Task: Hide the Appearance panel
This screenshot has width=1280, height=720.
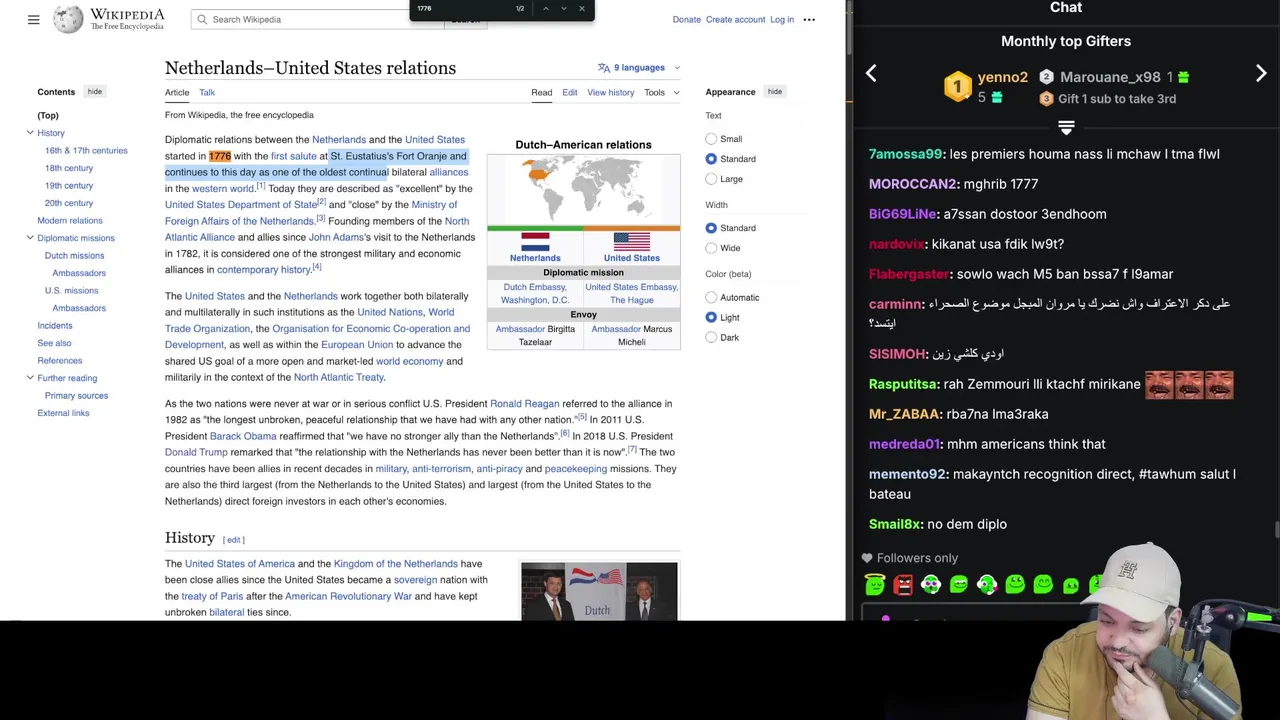Action: click(774, 92)
